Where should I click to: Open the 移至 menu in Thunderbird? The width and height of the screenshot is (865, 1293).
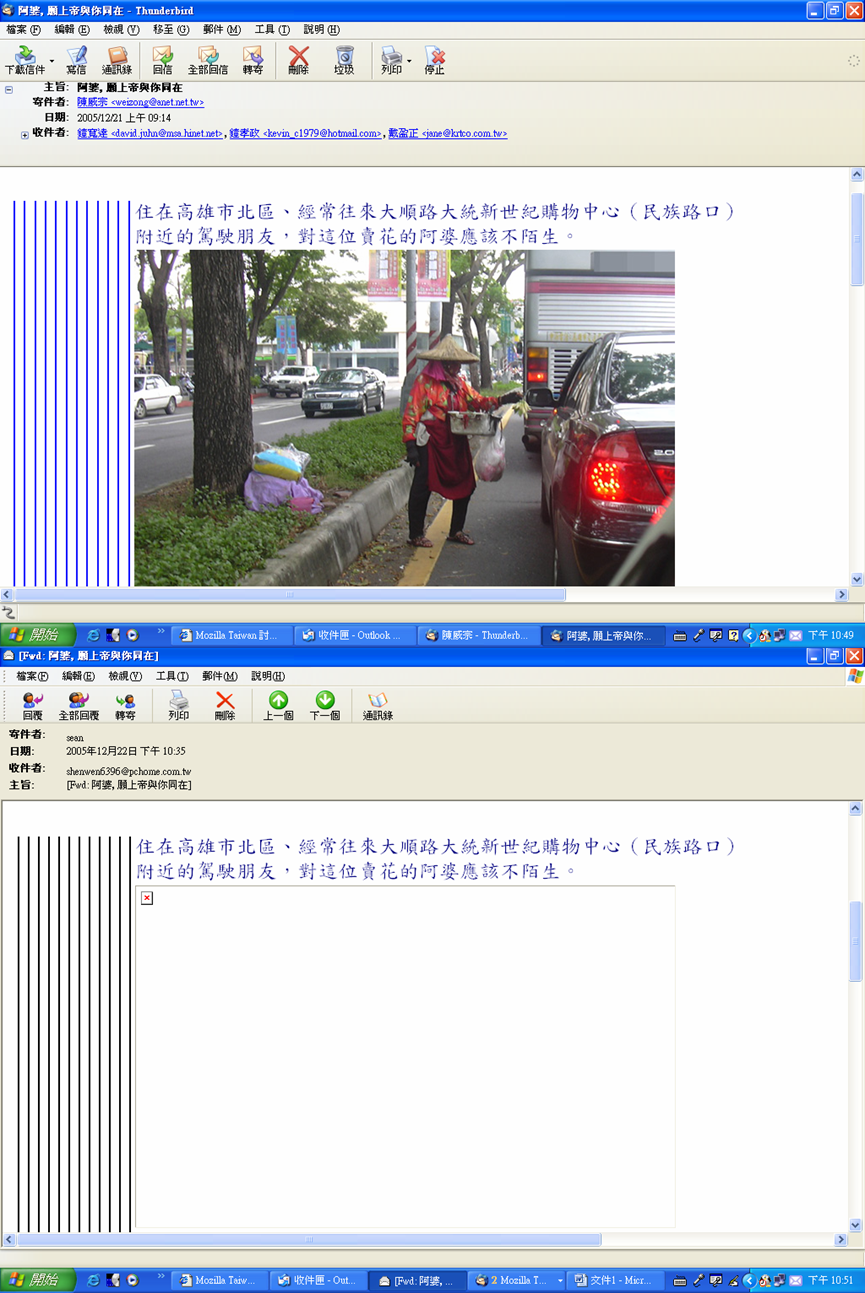[170, 30]
